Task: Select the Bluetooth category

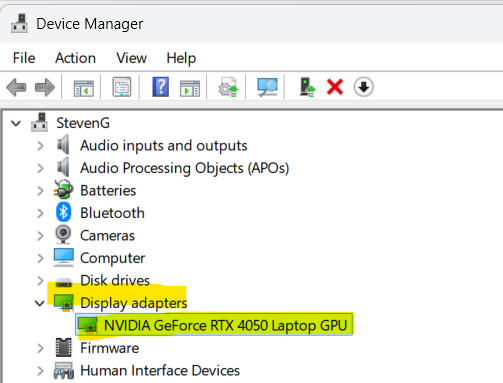Action: pos(112,213)
